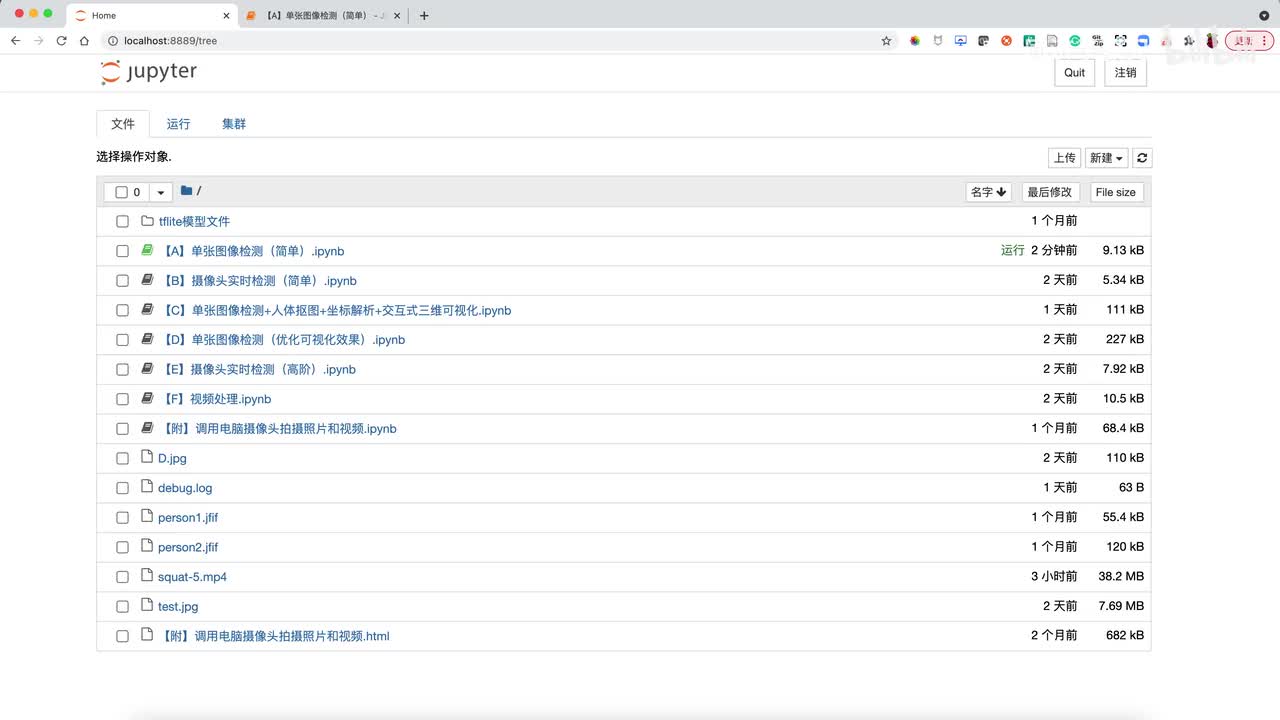Click the running notebook icon for 【A】单张图像检测
The height and width of the screenshot is (720, 1280).
(147, 250)
